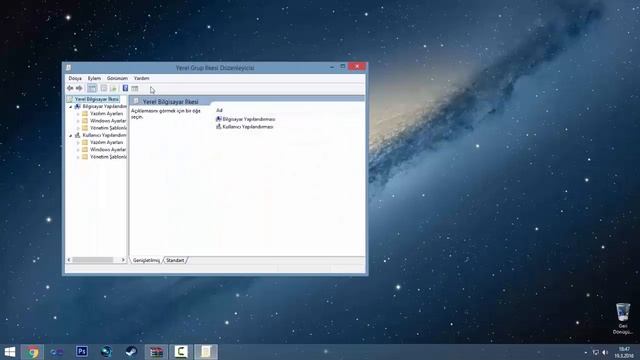640x360 pixels.
Task: Select Yazılım Ayarları under Bilgisayar Yapılandırması
Action: pos(106,114)
